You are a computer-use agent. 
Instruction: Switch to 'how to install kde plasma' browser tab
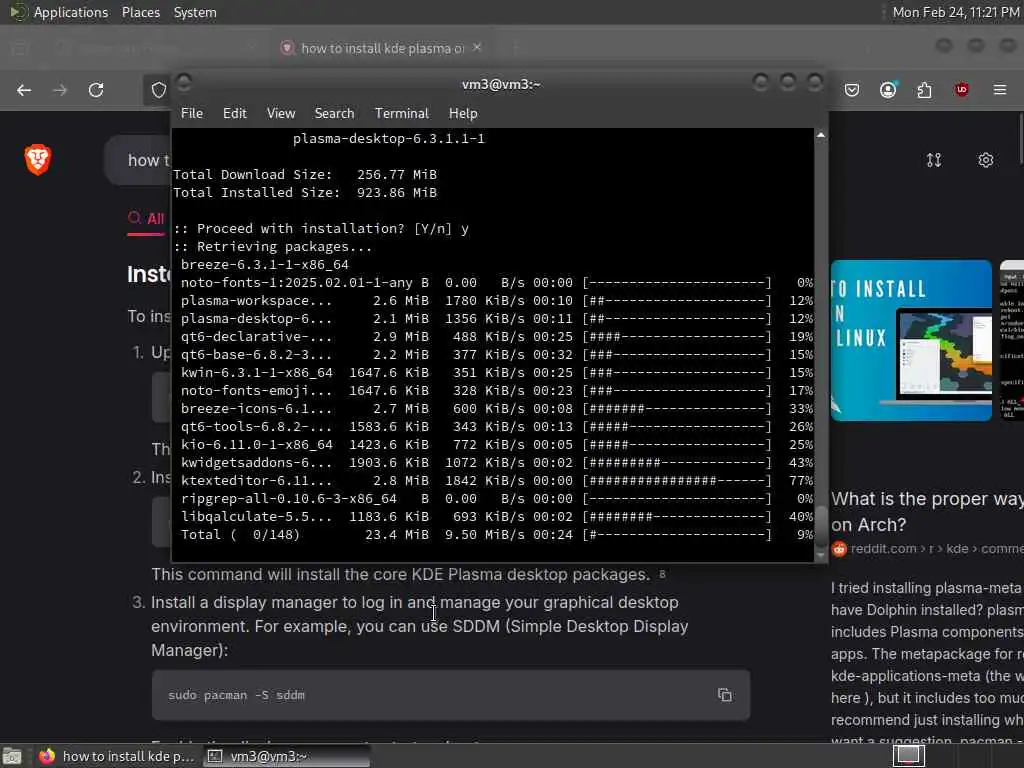point(381,48)
